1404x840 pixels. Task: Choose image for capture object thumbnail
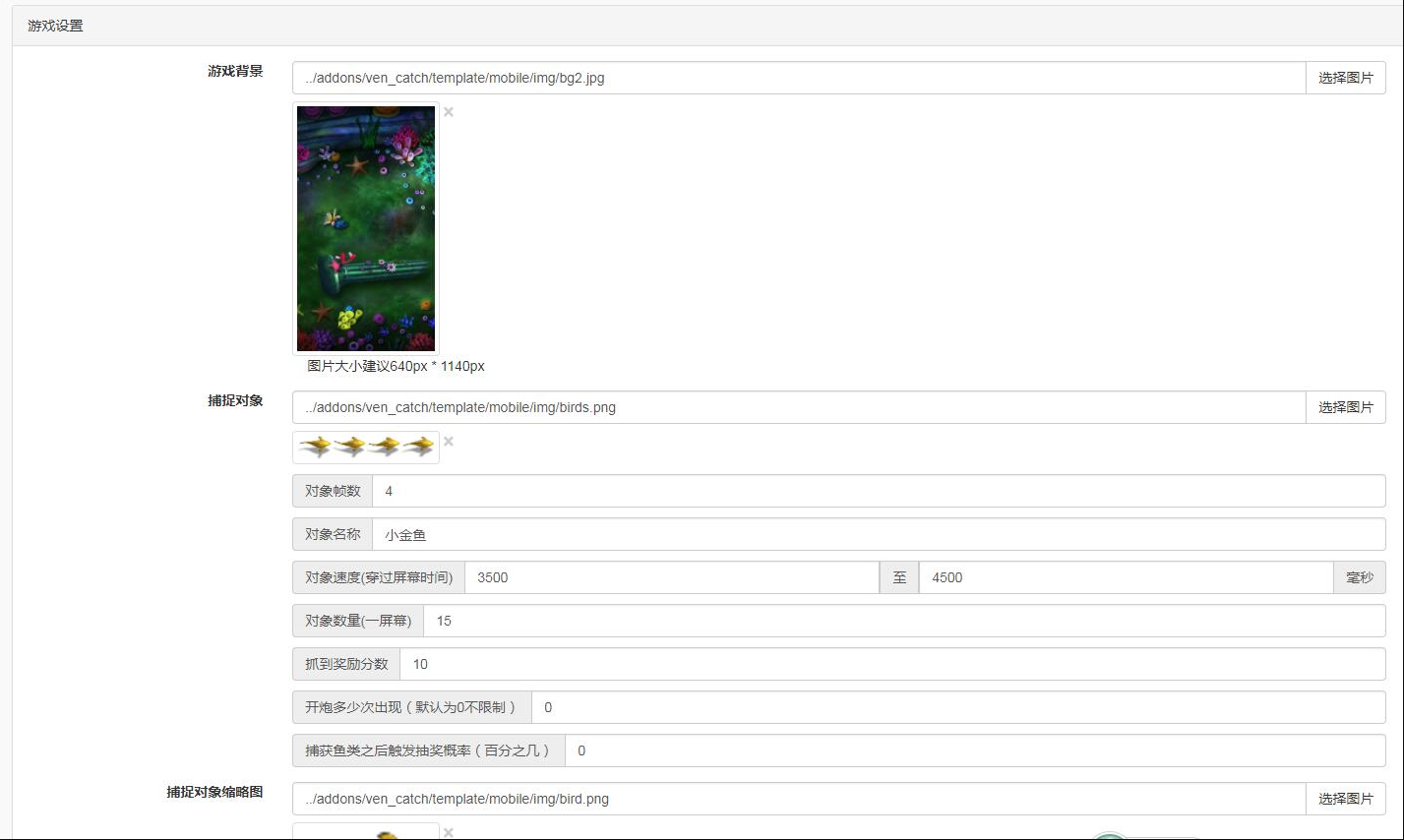(x=1345, y=799)
